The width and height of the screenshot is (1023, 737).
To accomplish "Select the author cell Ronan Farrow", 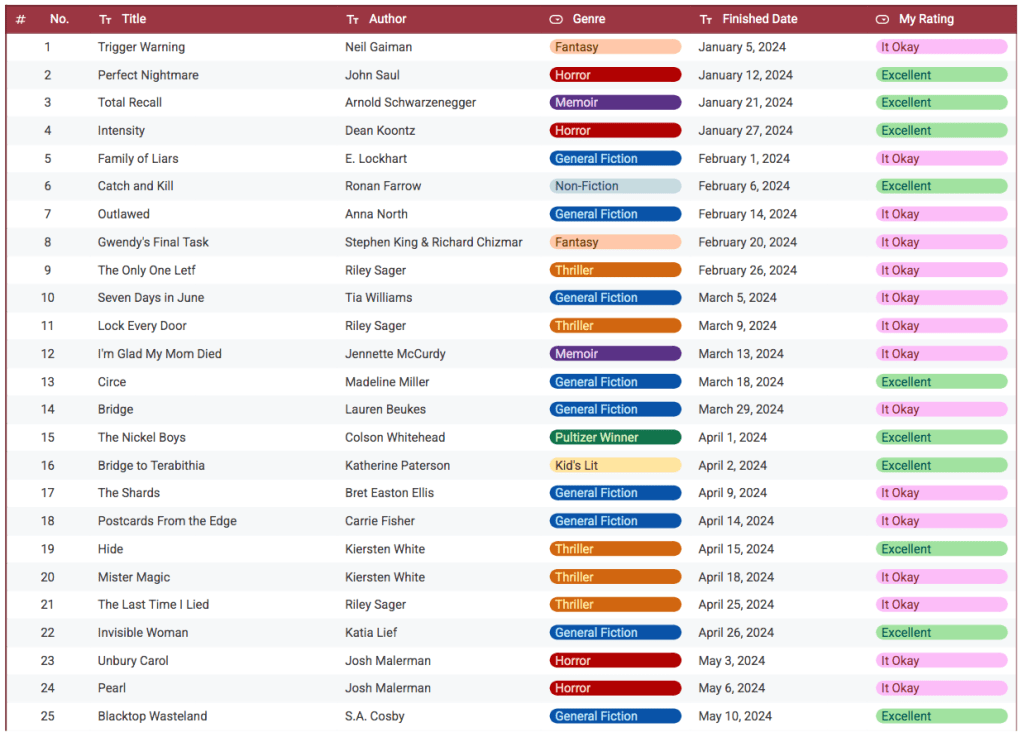I will (x=383, y=186).
